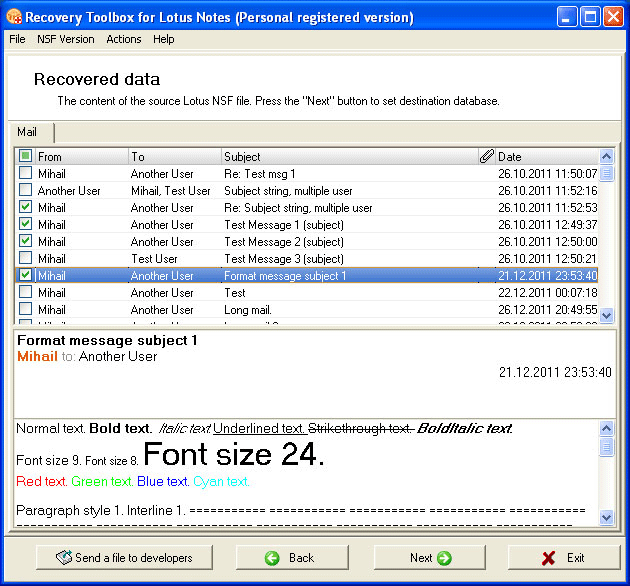The image size is (630, 586).
Task: Toggle the select-all checkbox in the header
Action: (x=25, y=156)
